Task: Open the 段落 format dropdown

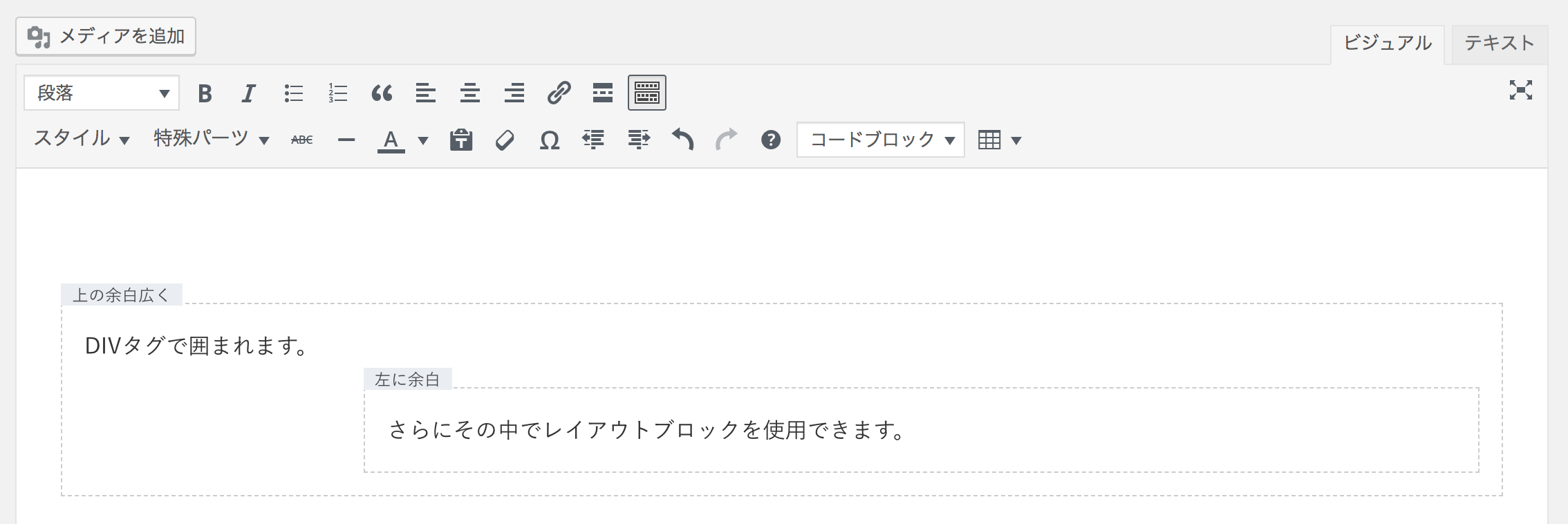Action: (102, 93)
